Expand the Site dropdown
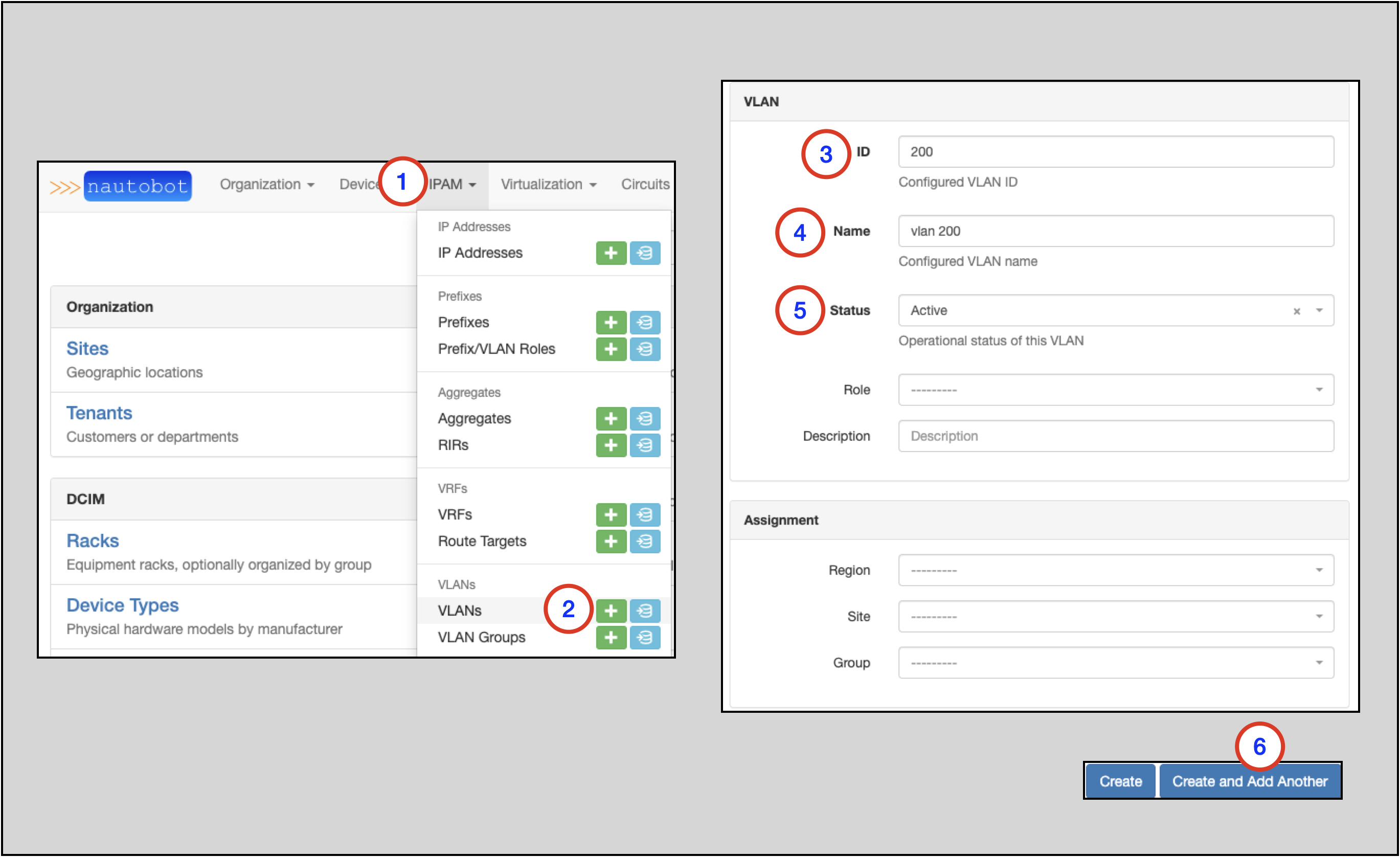The width and height of the screenshot is (1400, 857). [x=1115, y=617]
